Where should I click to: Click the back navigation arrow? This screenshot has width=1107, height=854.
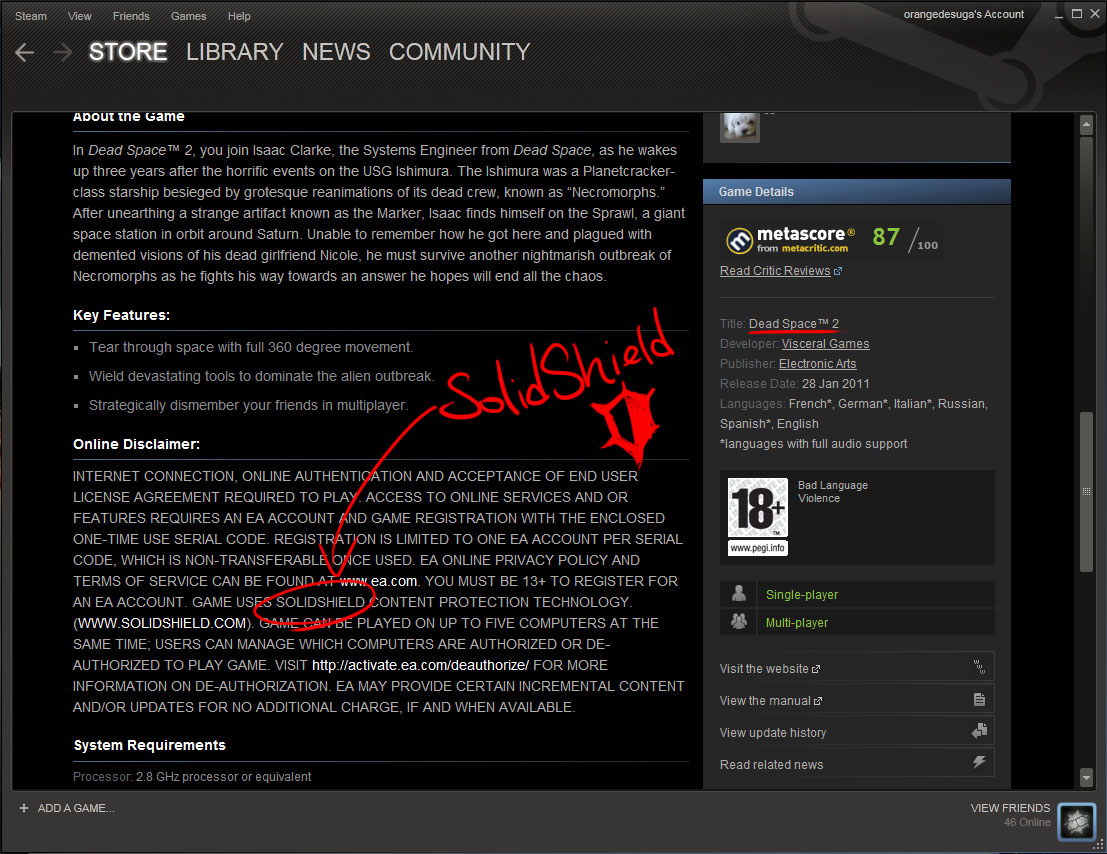click(25, 53)
